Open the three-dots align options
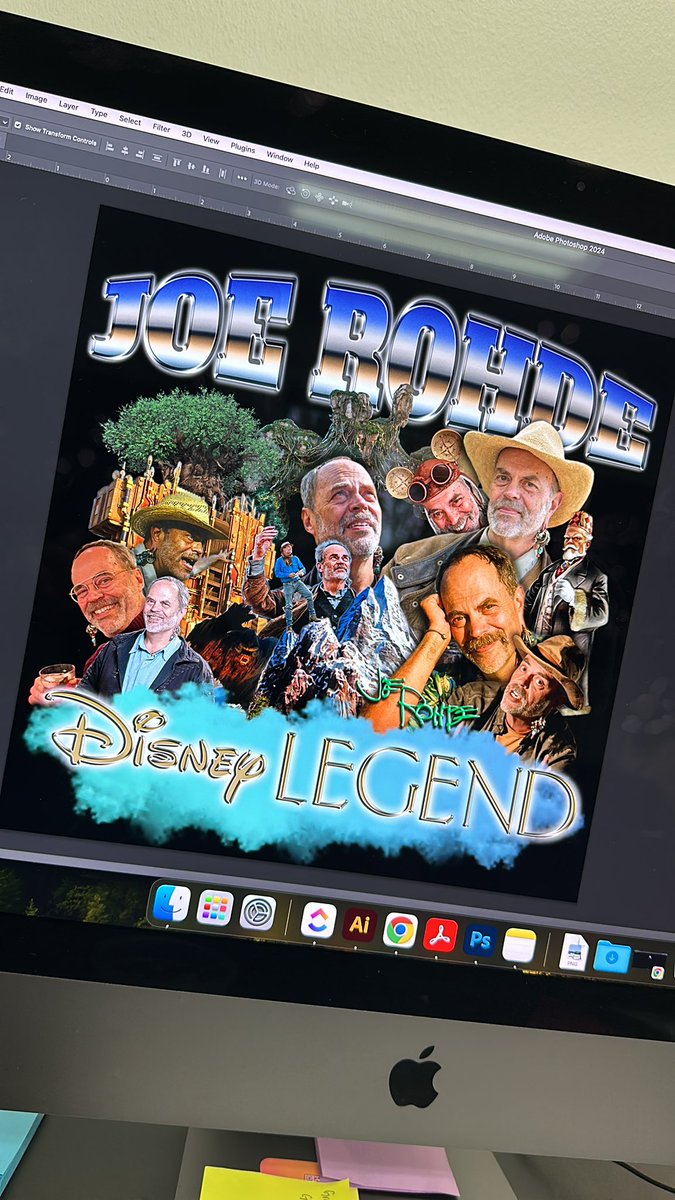Image resolution: width=675 pixels, height=1200 pixels. (x=242, y=177)
